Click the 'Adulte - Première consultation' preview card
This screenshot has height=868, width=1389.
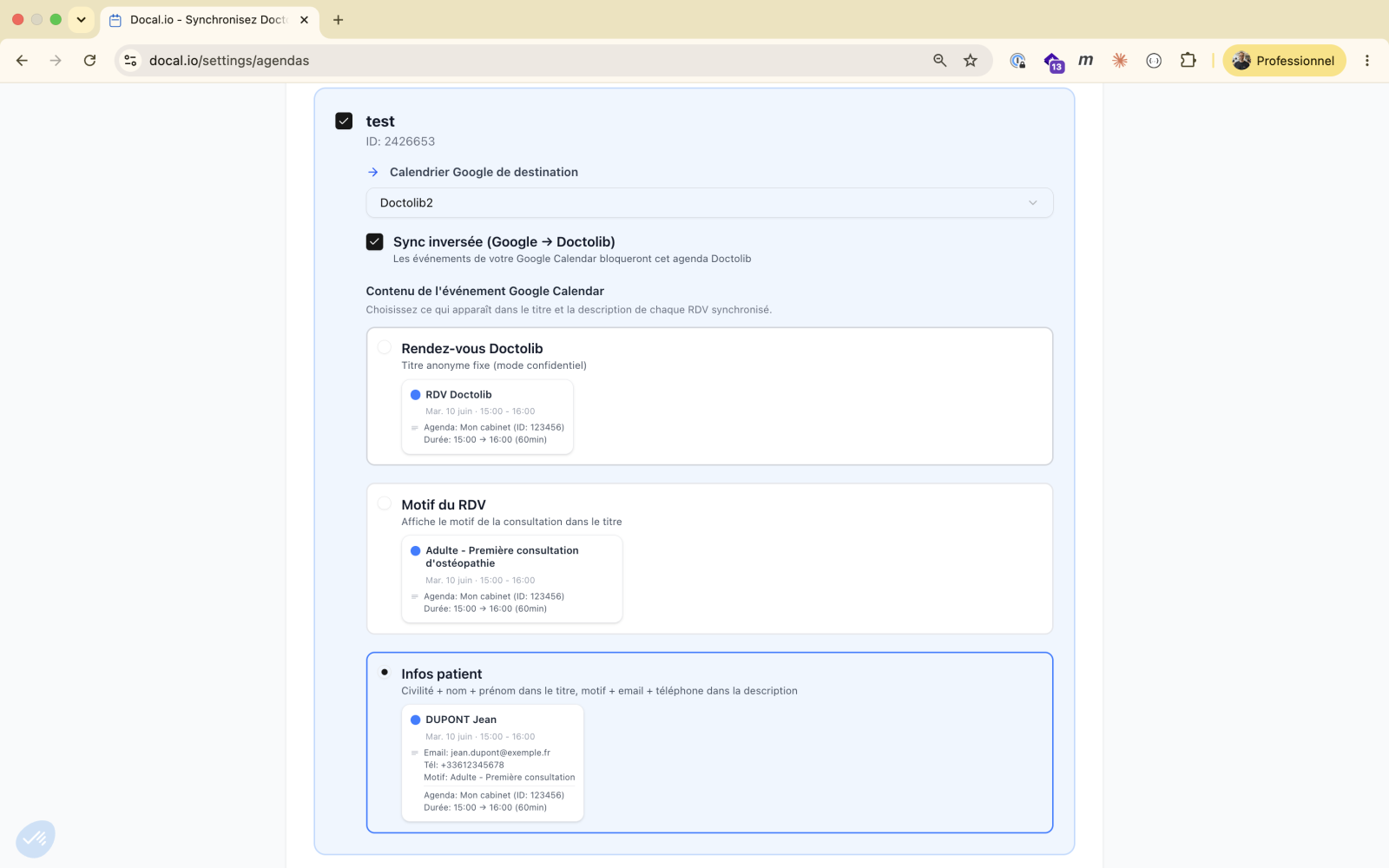(x=511, y=579)
